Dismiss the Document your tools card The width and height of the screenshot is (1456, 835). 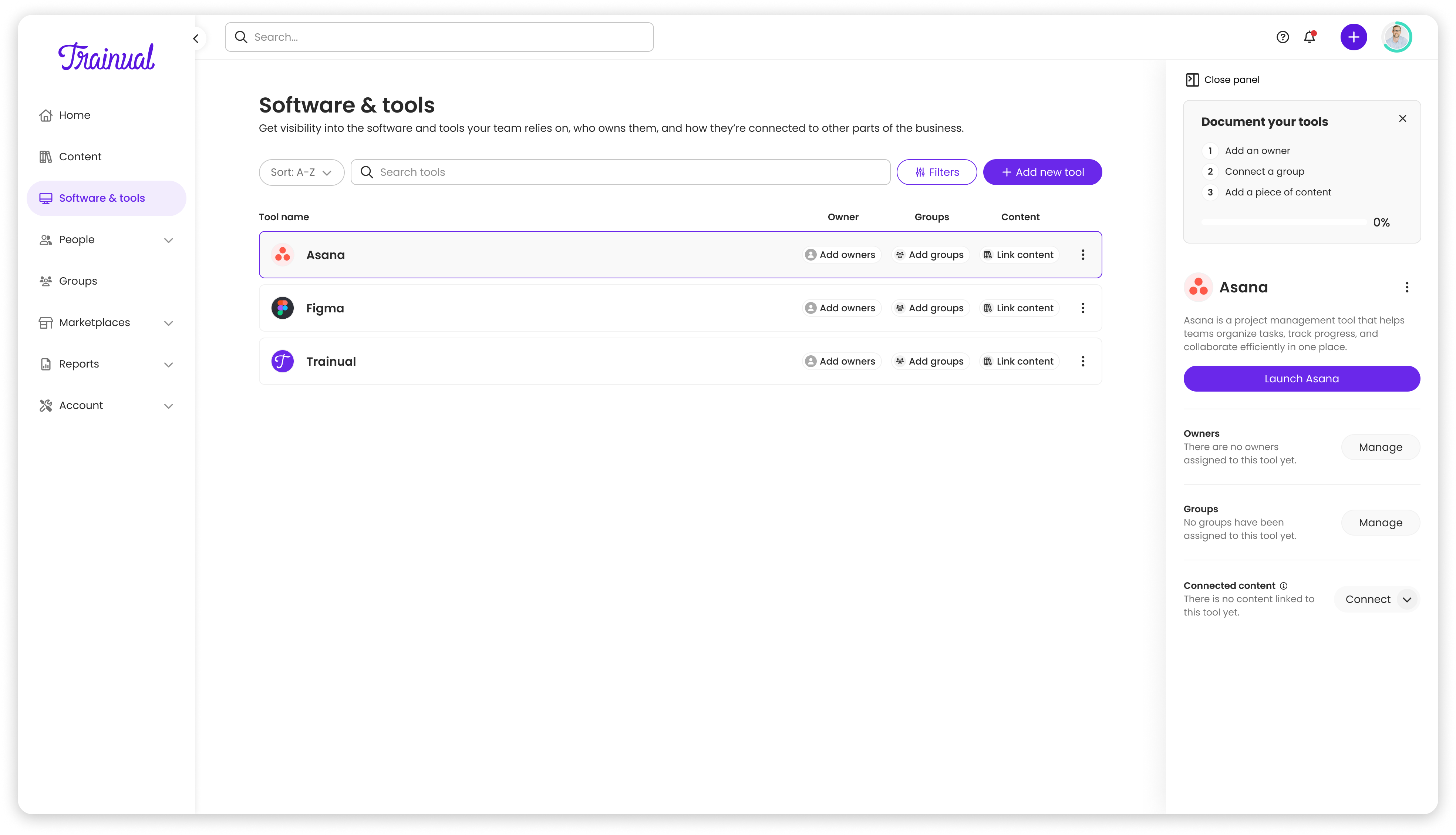tap(1402, 119)
